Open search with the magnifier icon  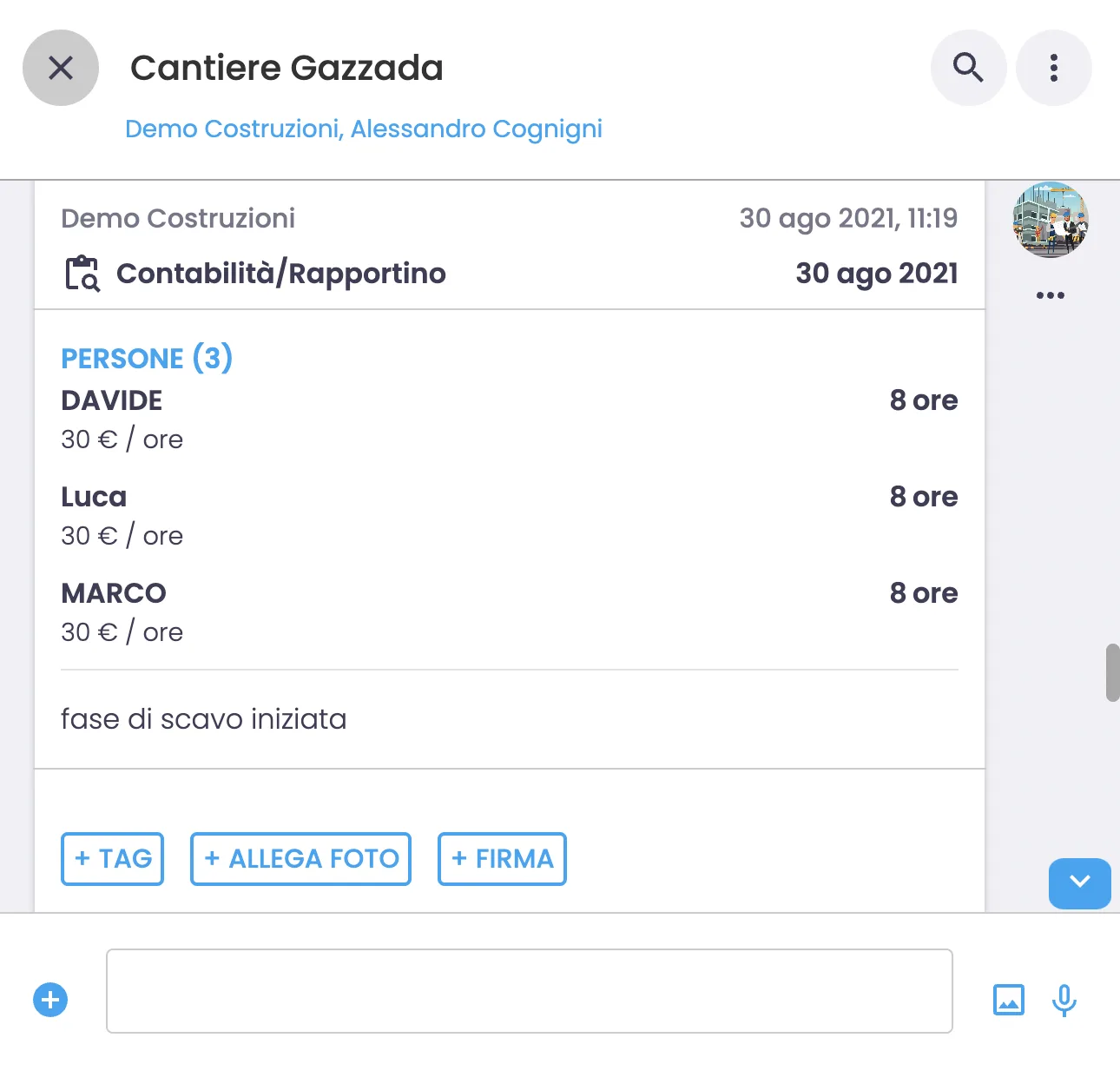[968, 68]
